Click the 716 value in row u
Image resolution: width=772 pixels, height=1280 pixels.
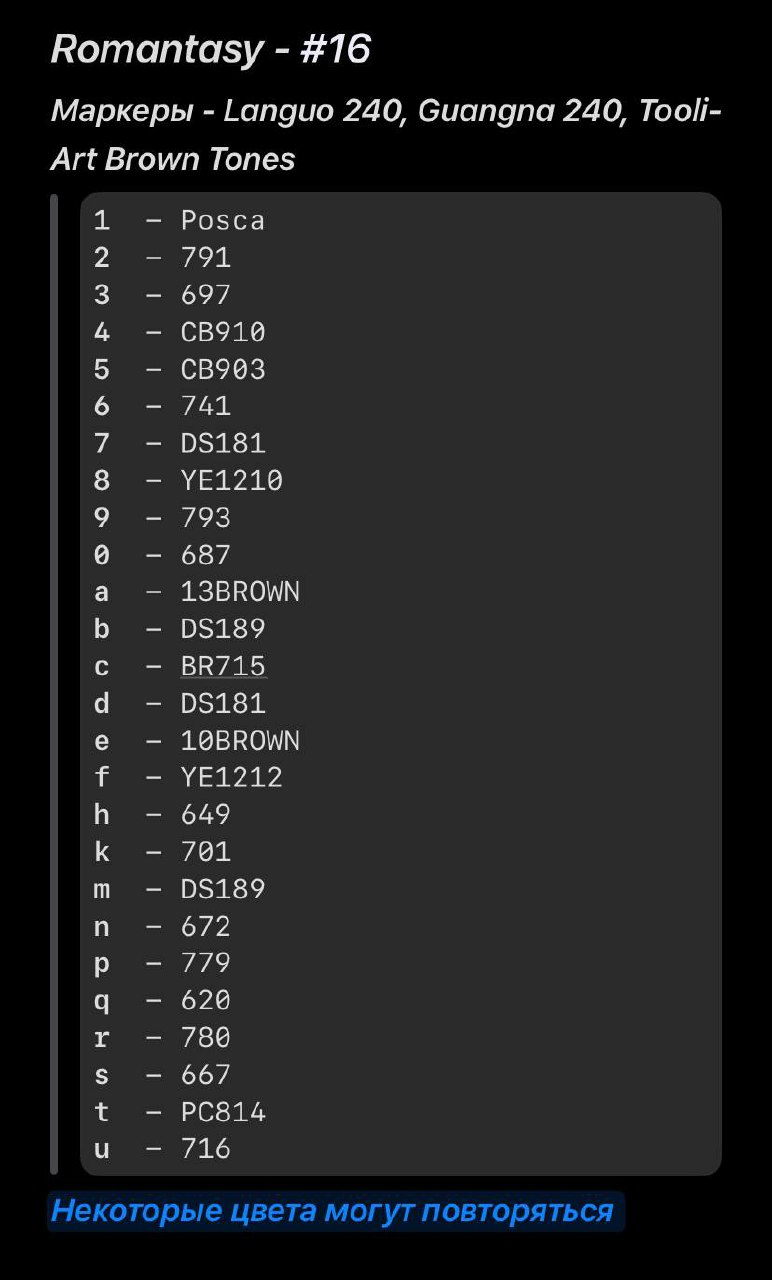(x=206, y=1149)
